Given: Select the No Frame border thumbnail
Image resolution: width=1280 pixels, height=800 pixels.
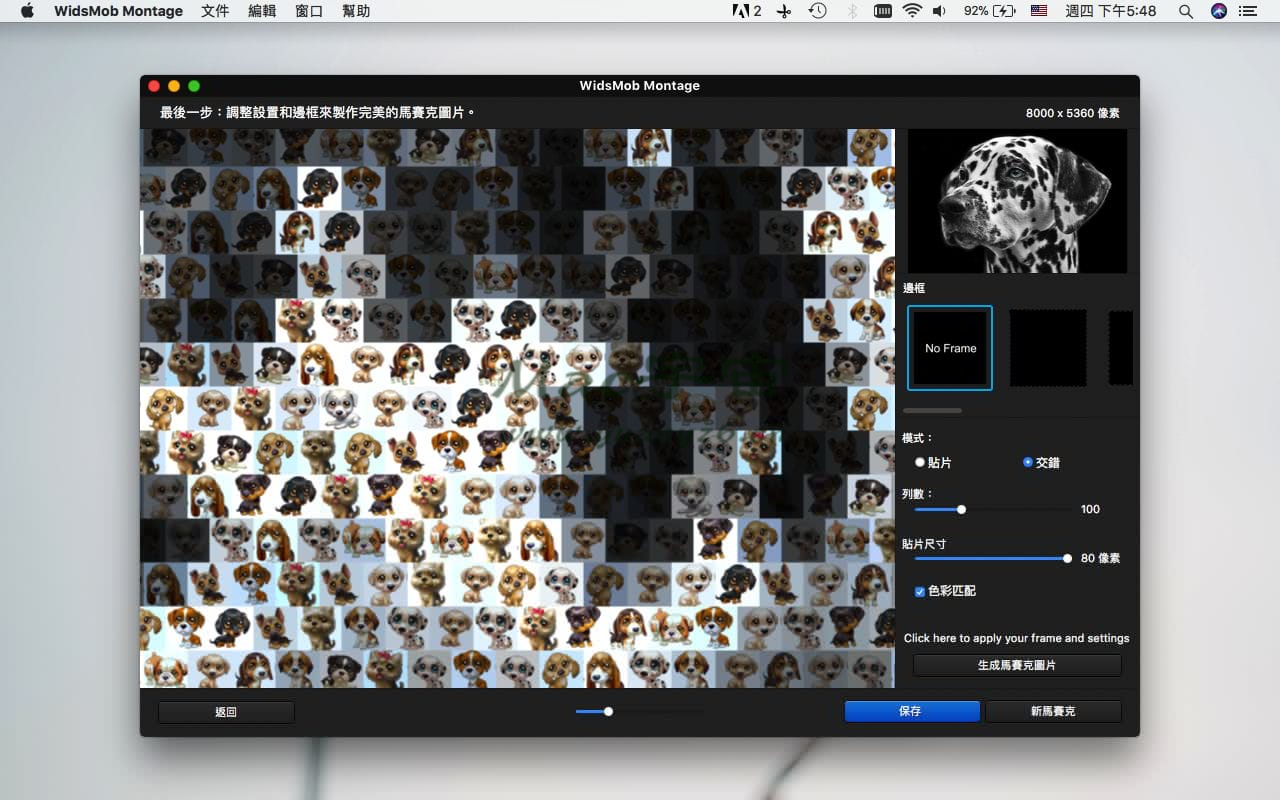Looking at the screenshot, I should (950, 348).
